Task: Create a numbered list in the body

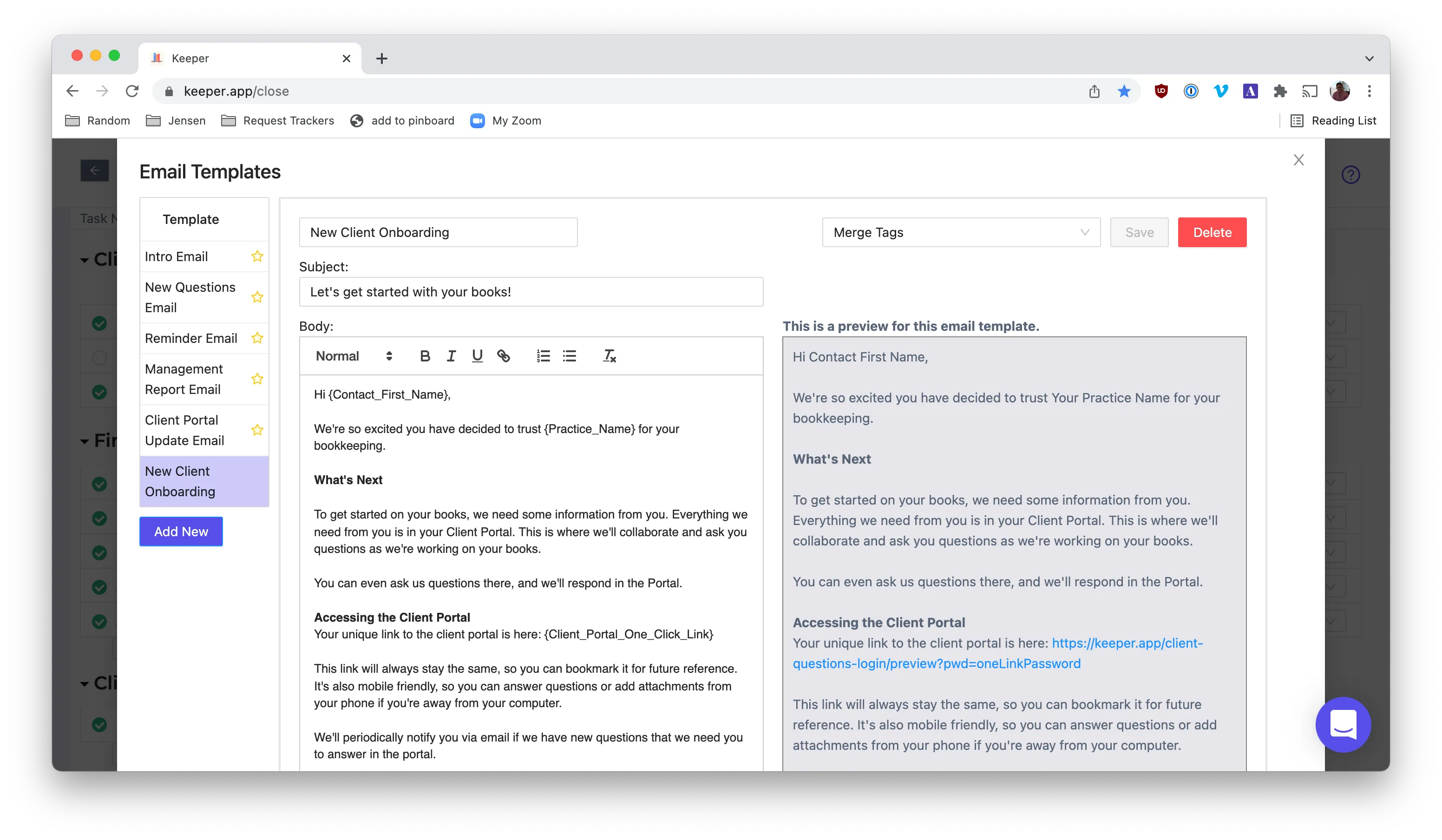Action: point(543,356)
